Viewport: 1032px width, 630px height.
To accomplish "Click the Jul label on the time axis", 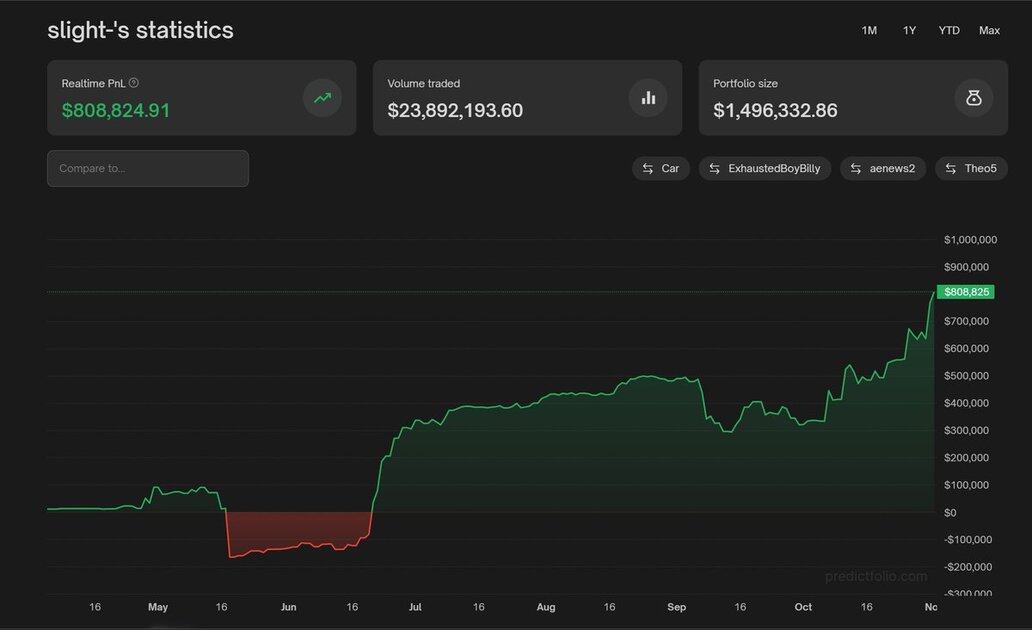I will (415, 607).
